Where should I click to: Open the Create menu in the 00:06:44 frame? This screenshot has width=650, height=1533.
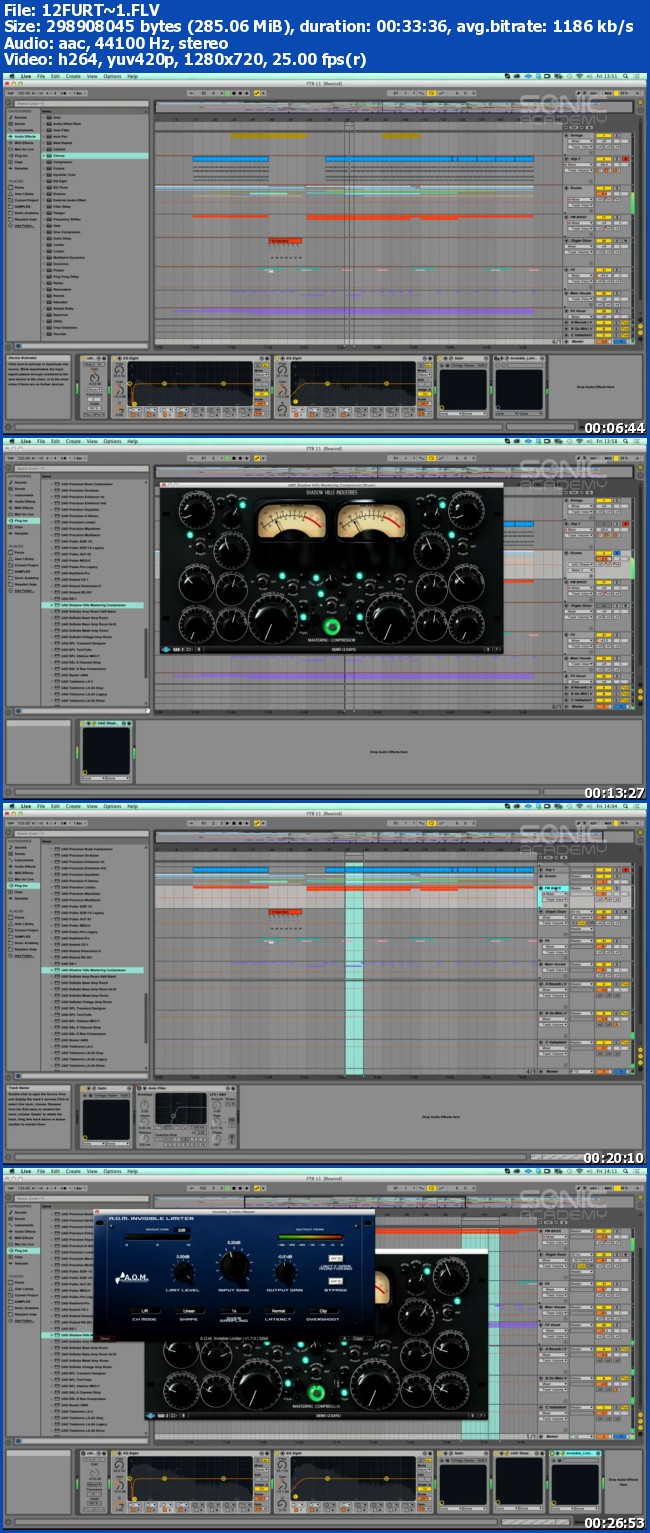74,76
